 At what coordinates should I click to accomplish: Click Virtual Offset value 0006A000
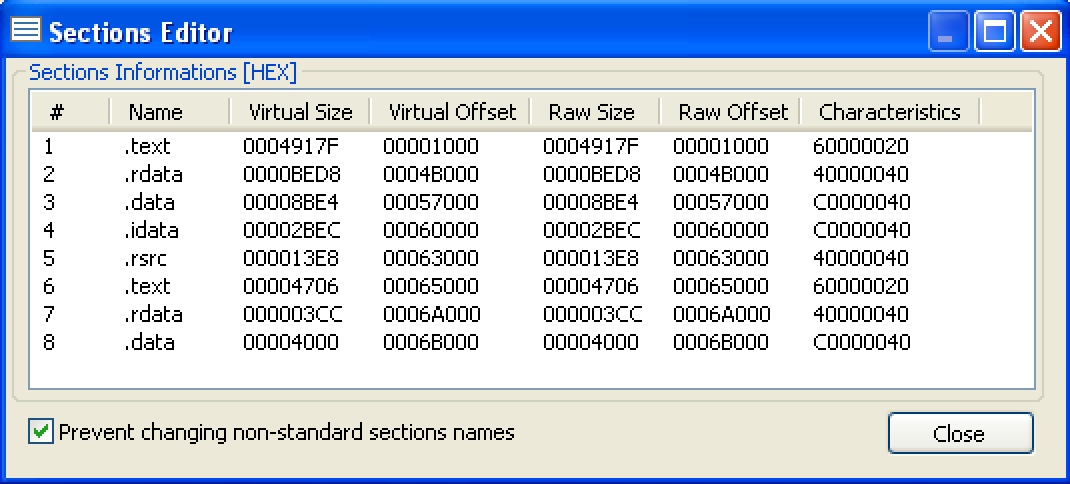tap(431, 313)
